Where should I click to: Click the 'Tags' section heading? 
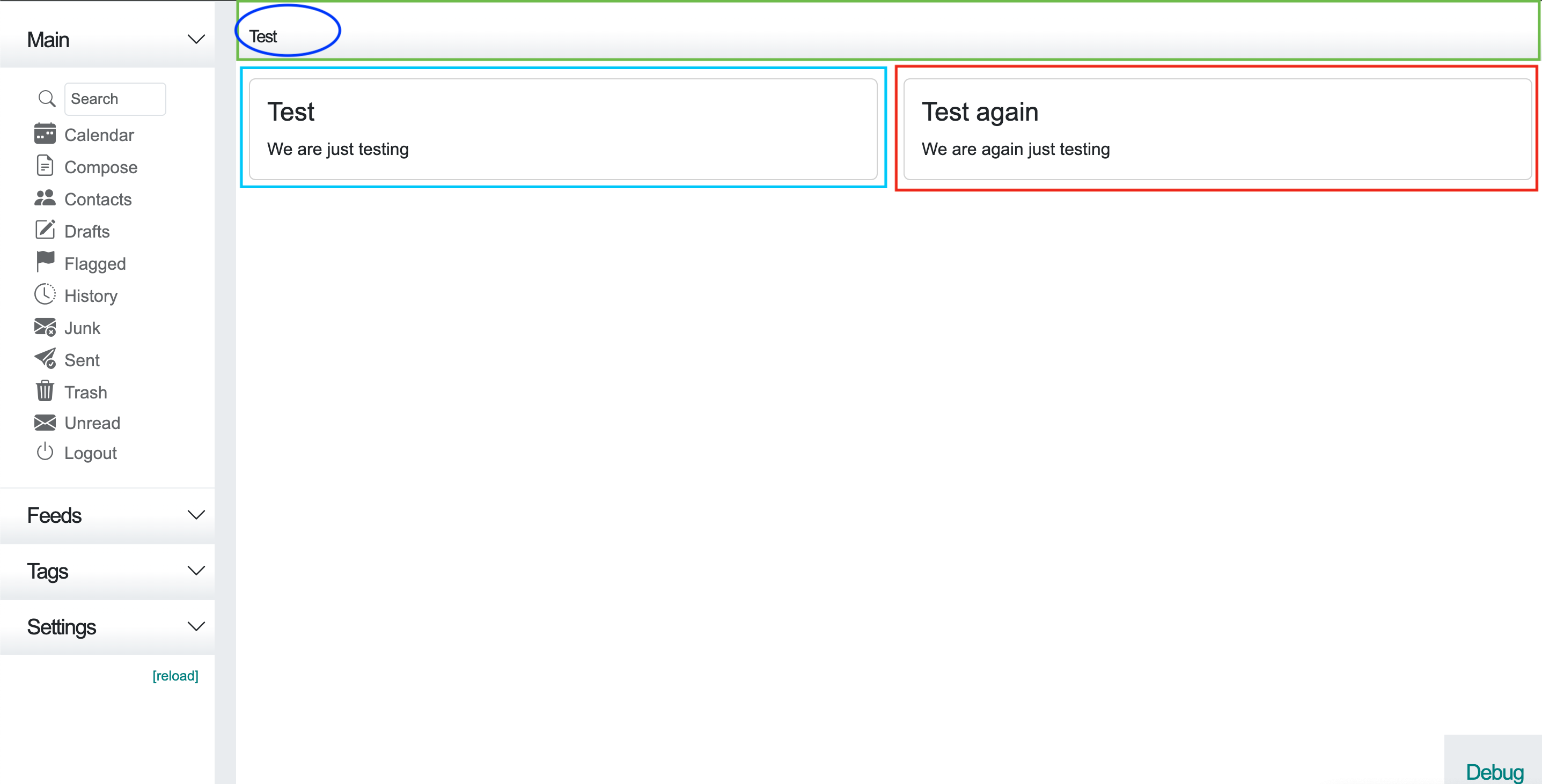tap(47, 572)
